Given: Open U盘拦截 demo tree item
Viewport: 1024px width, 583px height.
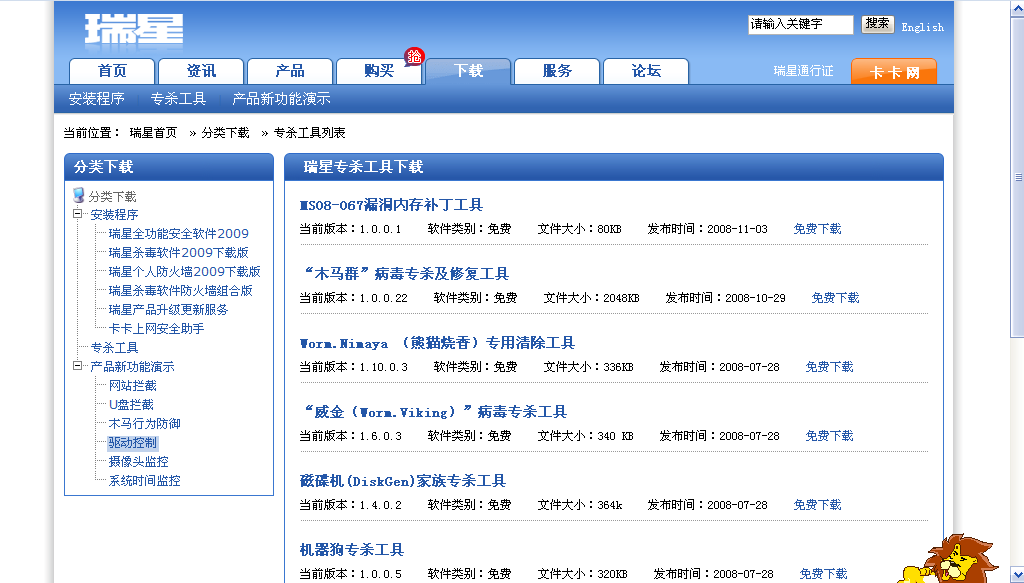Looking at the screenshot, I should tap(131, 405).
